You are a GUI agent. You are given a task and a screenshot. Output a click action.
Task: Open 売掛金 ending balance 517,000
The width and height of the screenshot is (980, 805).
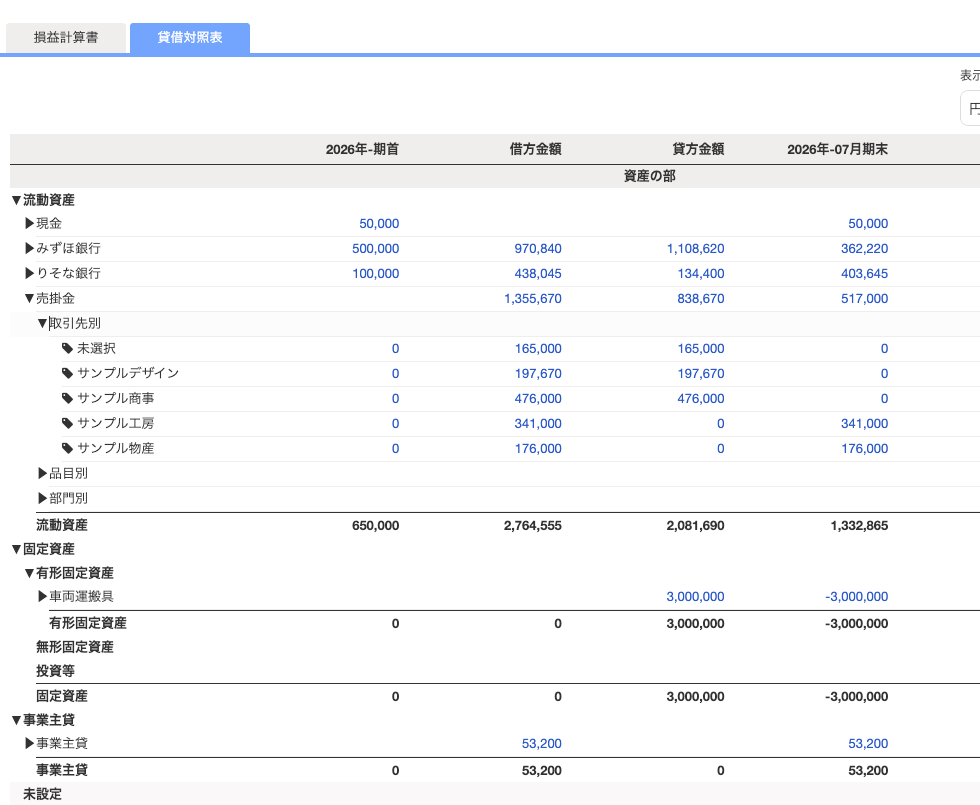(x=864, y=299)
